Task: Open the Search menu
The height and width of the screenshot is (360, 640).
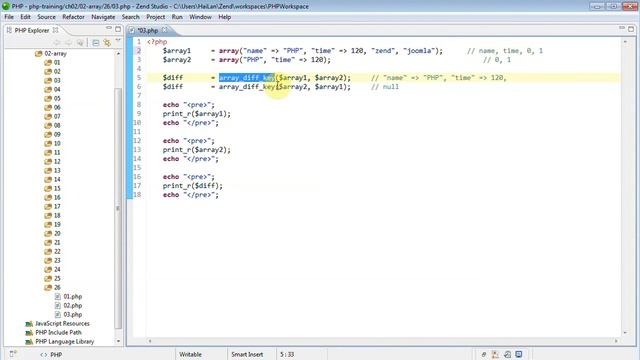Action: click(x=131, y=17)
